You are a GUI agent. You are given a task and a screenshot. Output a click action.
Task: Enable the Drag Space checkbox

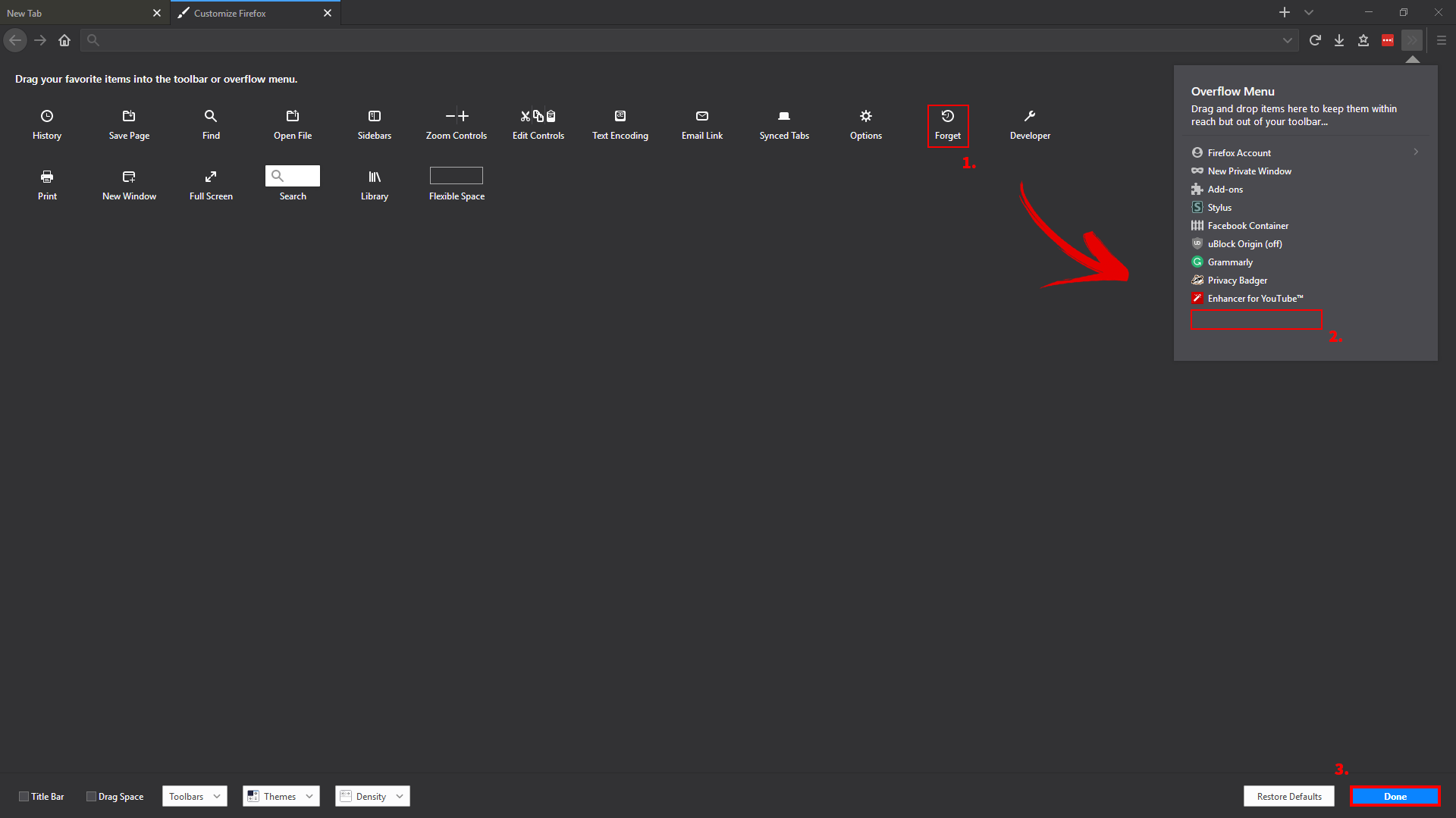(91, 796)
